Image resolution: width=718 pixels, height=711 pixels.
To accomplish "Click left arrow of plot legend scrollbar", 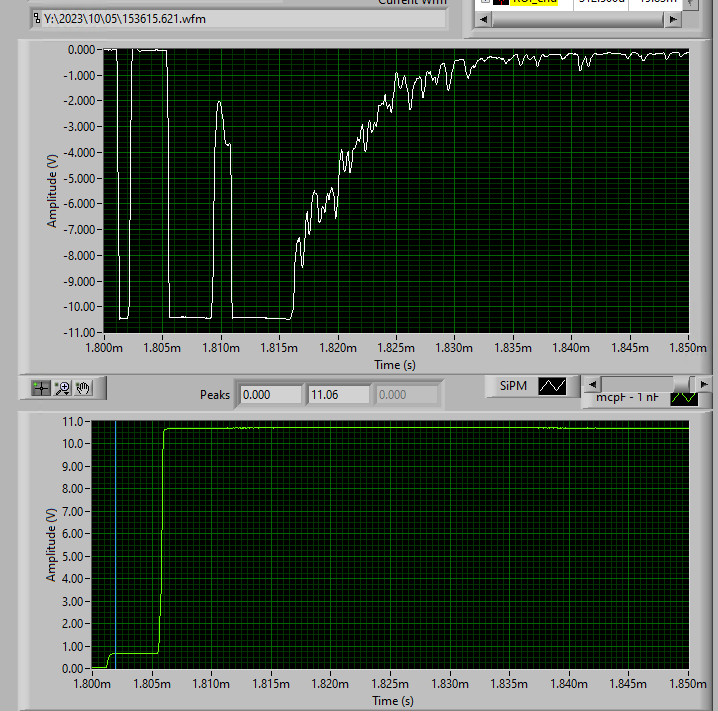I will [592, 385].
